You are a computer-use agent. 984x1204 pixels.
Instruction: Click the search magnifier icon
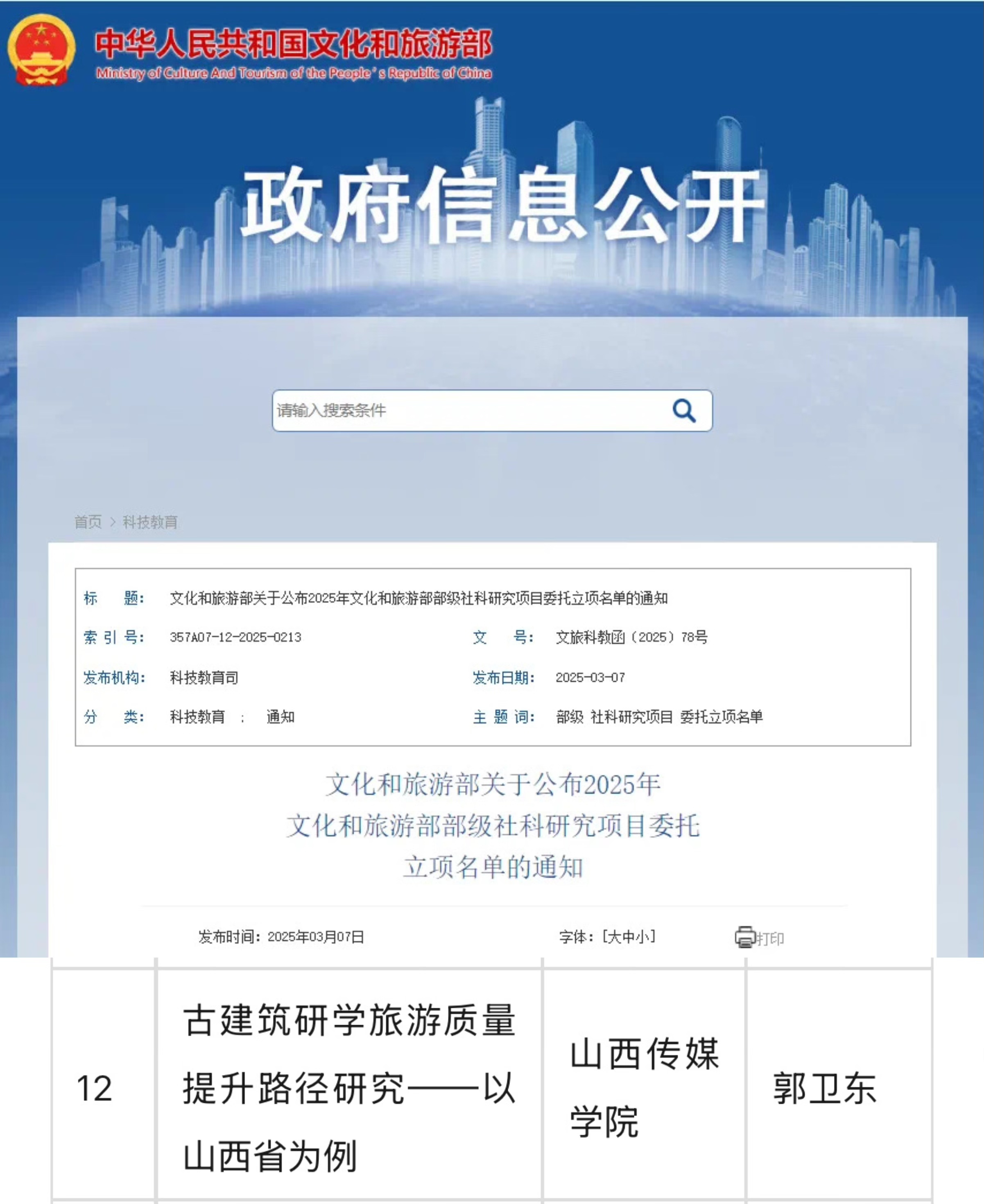(683, 411)
